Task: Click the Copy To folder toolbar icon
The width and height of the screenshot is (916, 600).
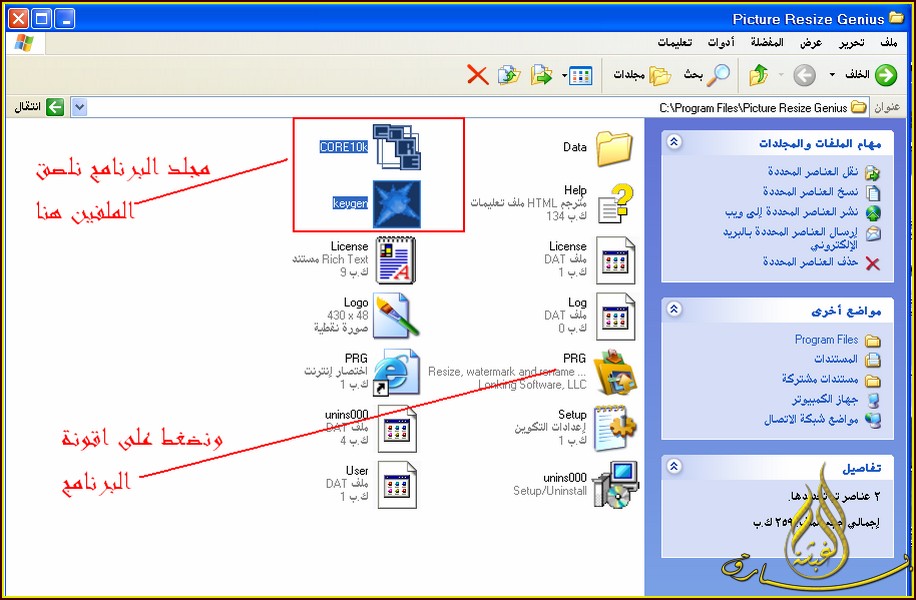Action: tap(509, 75)
